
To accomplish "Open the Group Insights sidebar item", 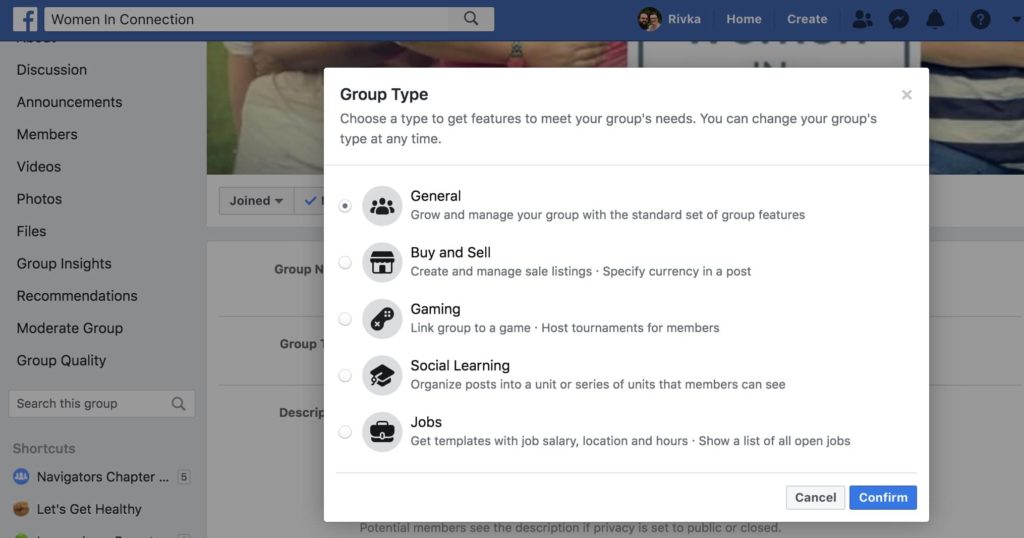I will pos(64,264).
